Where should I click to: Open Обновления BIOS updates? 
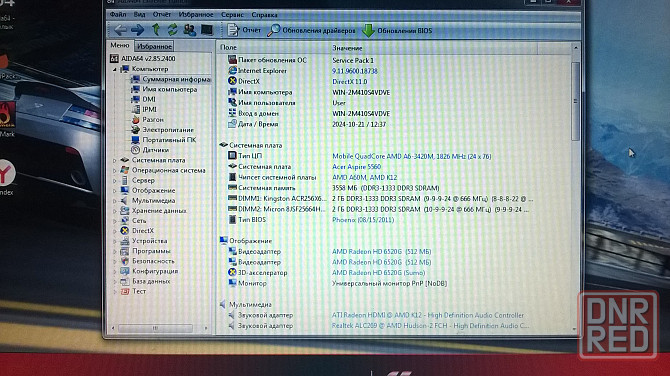397,31
